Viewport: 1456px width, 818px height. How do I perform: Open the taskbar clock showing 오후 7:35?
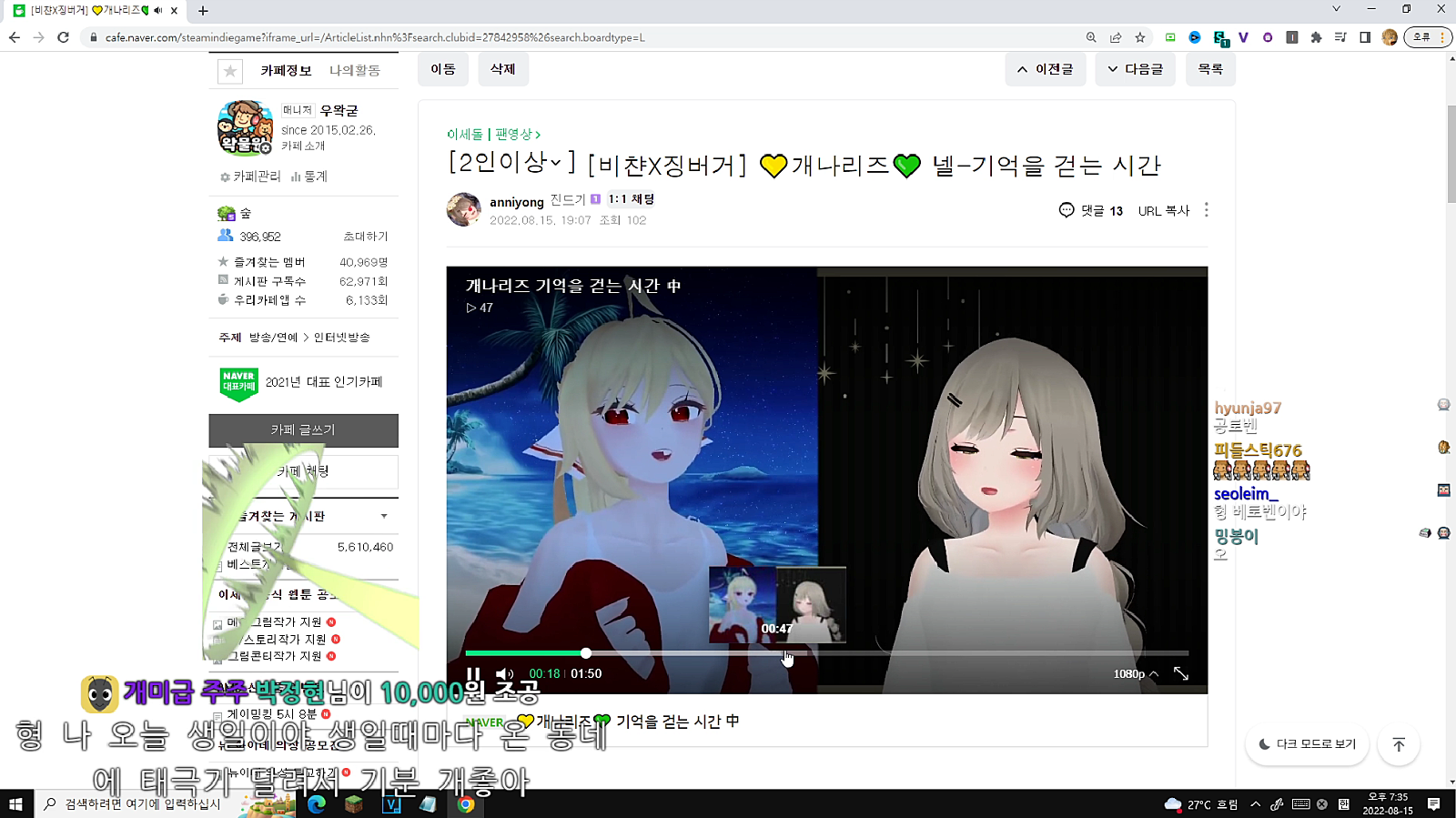point(1388,804)
